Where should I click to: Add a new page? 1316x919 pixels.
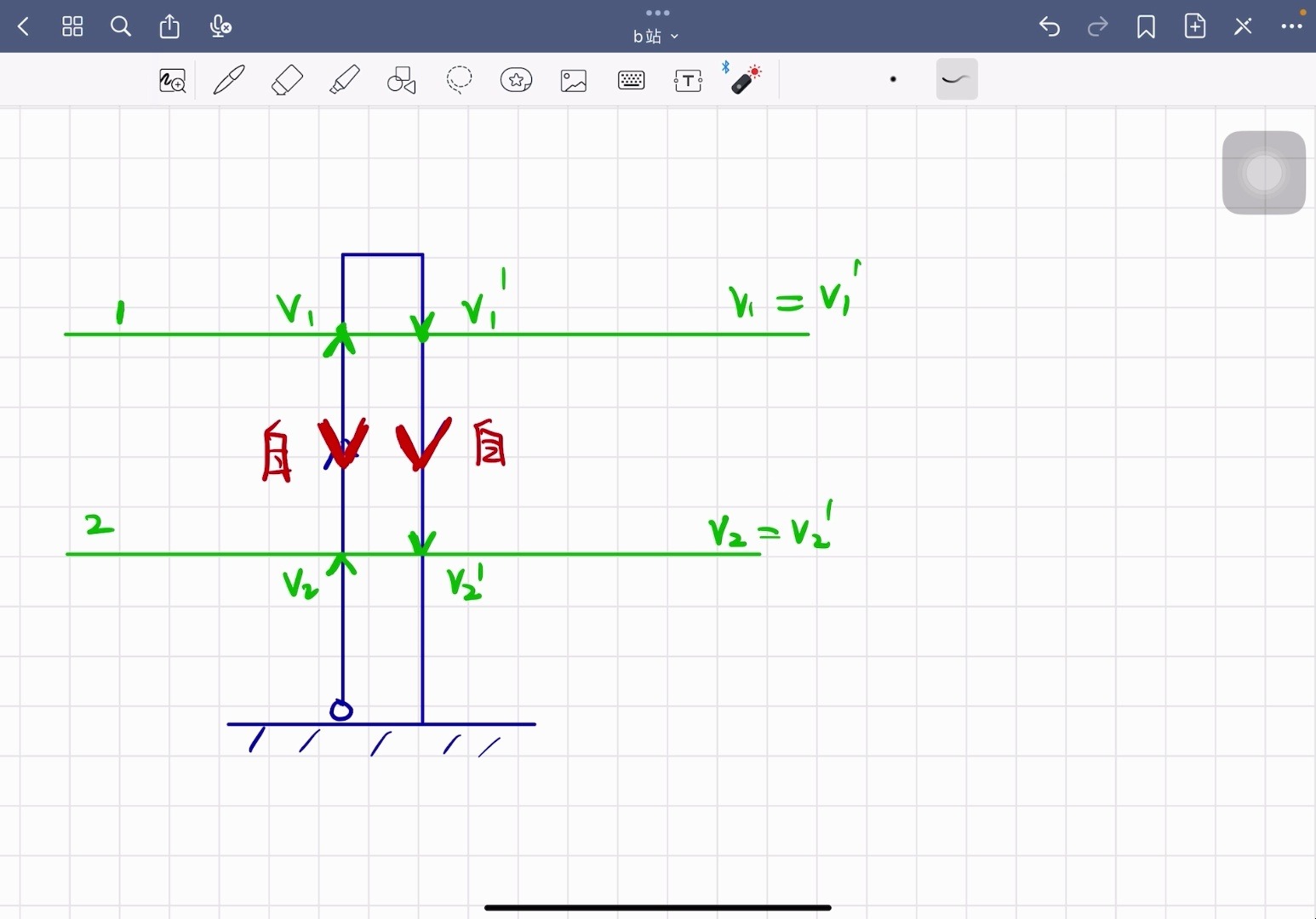[1195, 26]
